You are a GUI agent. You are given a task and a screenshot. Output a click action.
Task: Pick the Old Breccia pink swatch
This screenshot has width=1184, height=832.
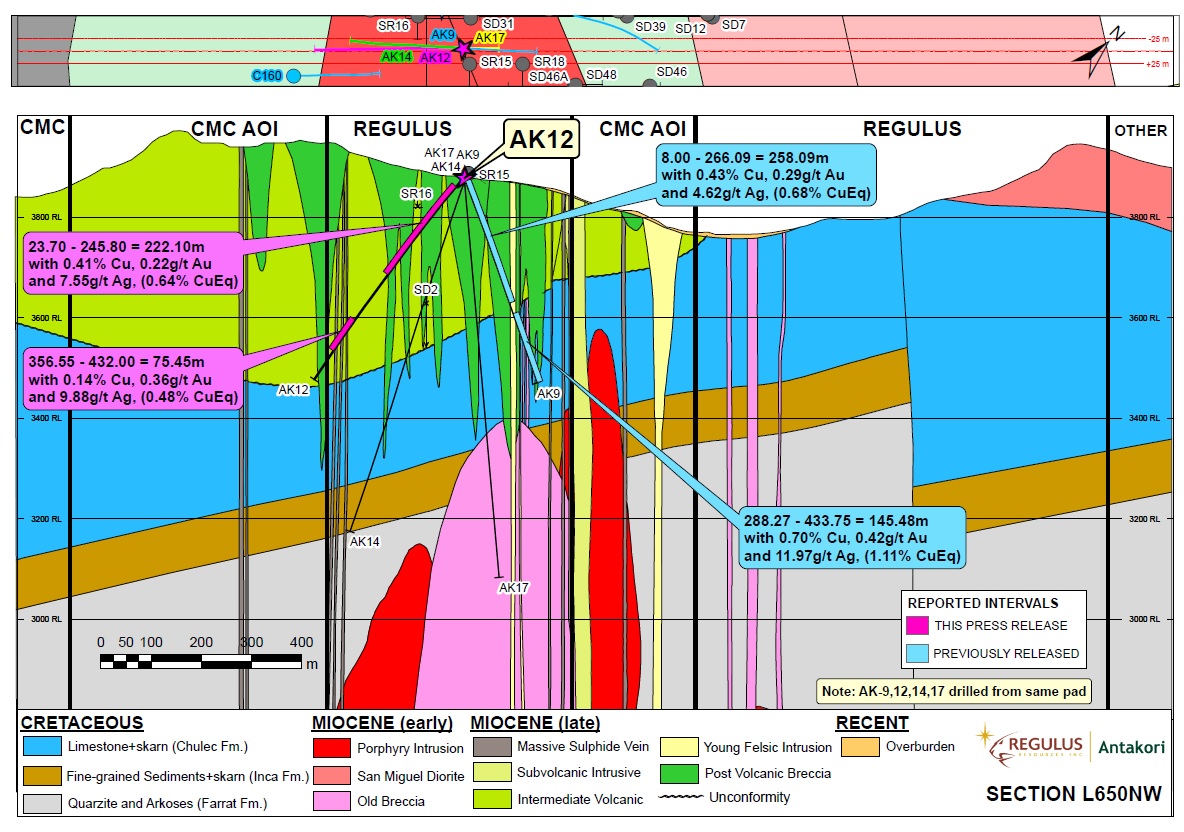332,801
